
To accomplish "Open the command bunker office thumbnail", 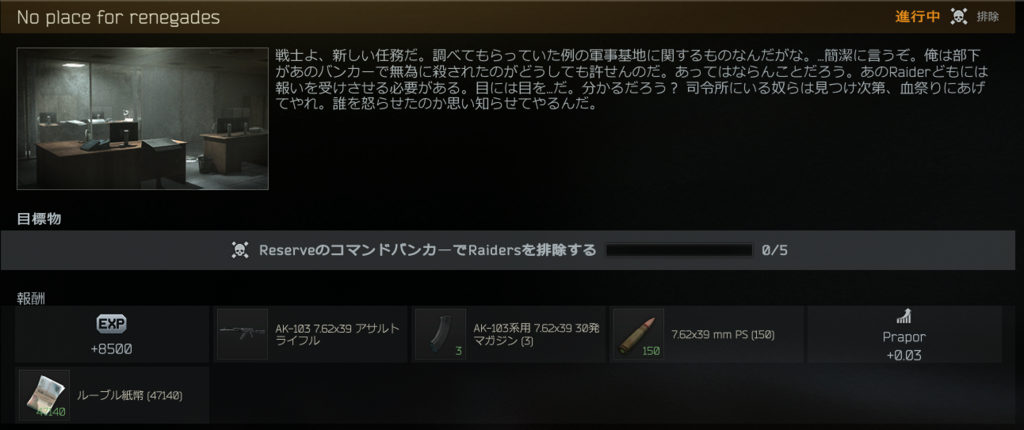I will click(x=142, y=118).
